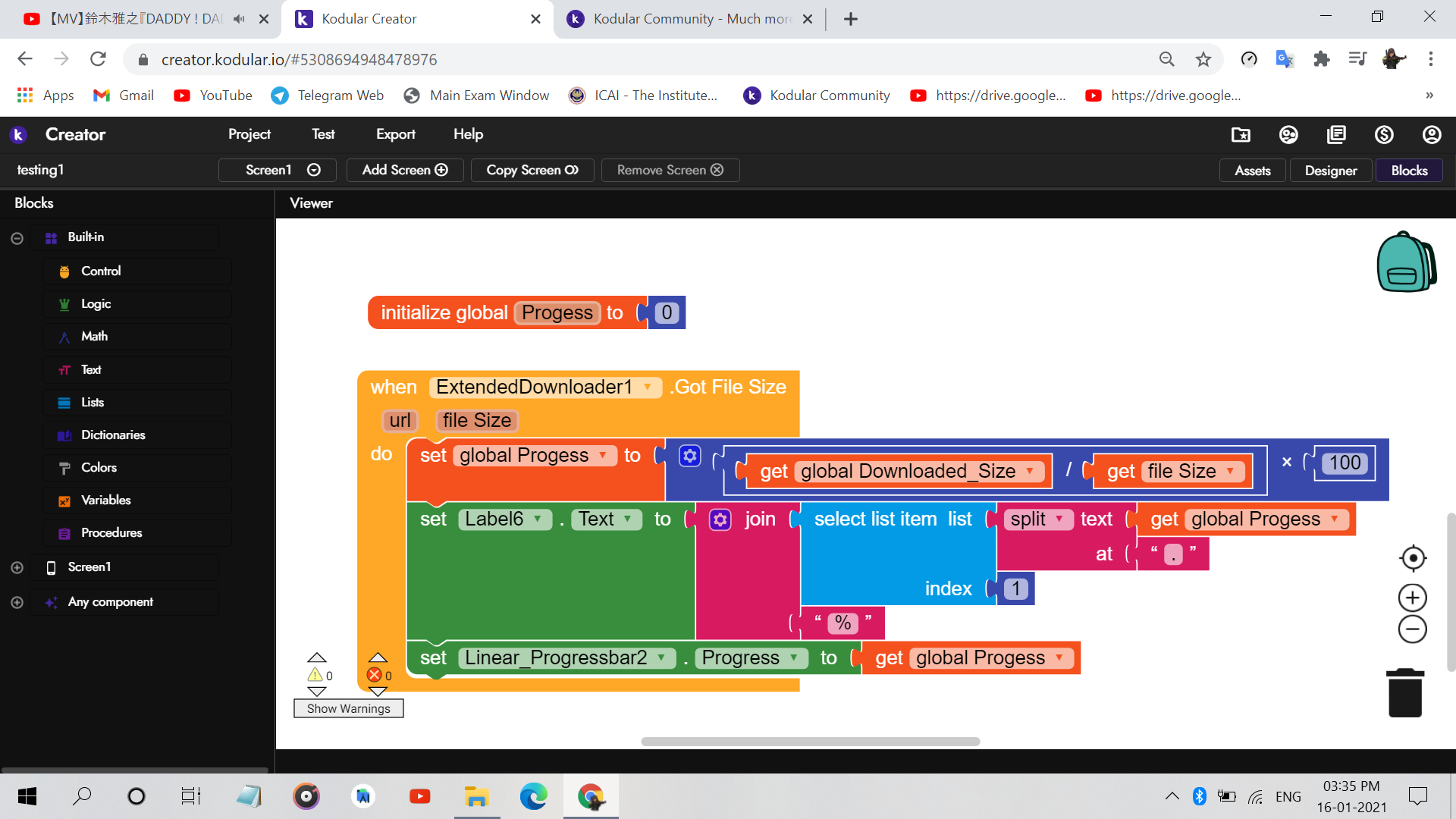
Task: Go to previous error with up arrow
Action: [x=378, y=657]
